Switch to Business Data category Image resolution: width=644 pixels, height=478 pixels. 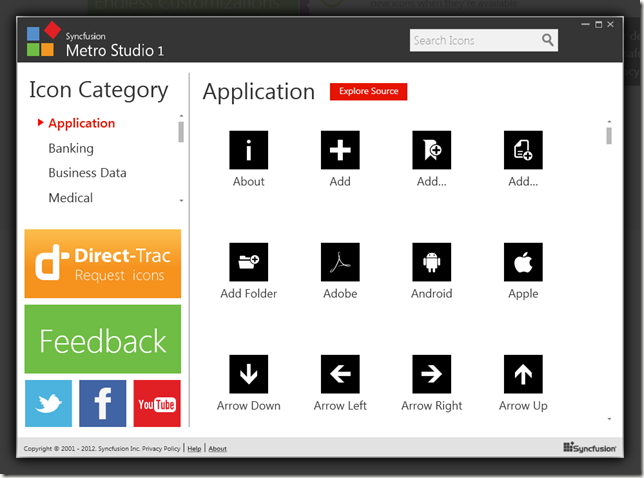(87, 173)
